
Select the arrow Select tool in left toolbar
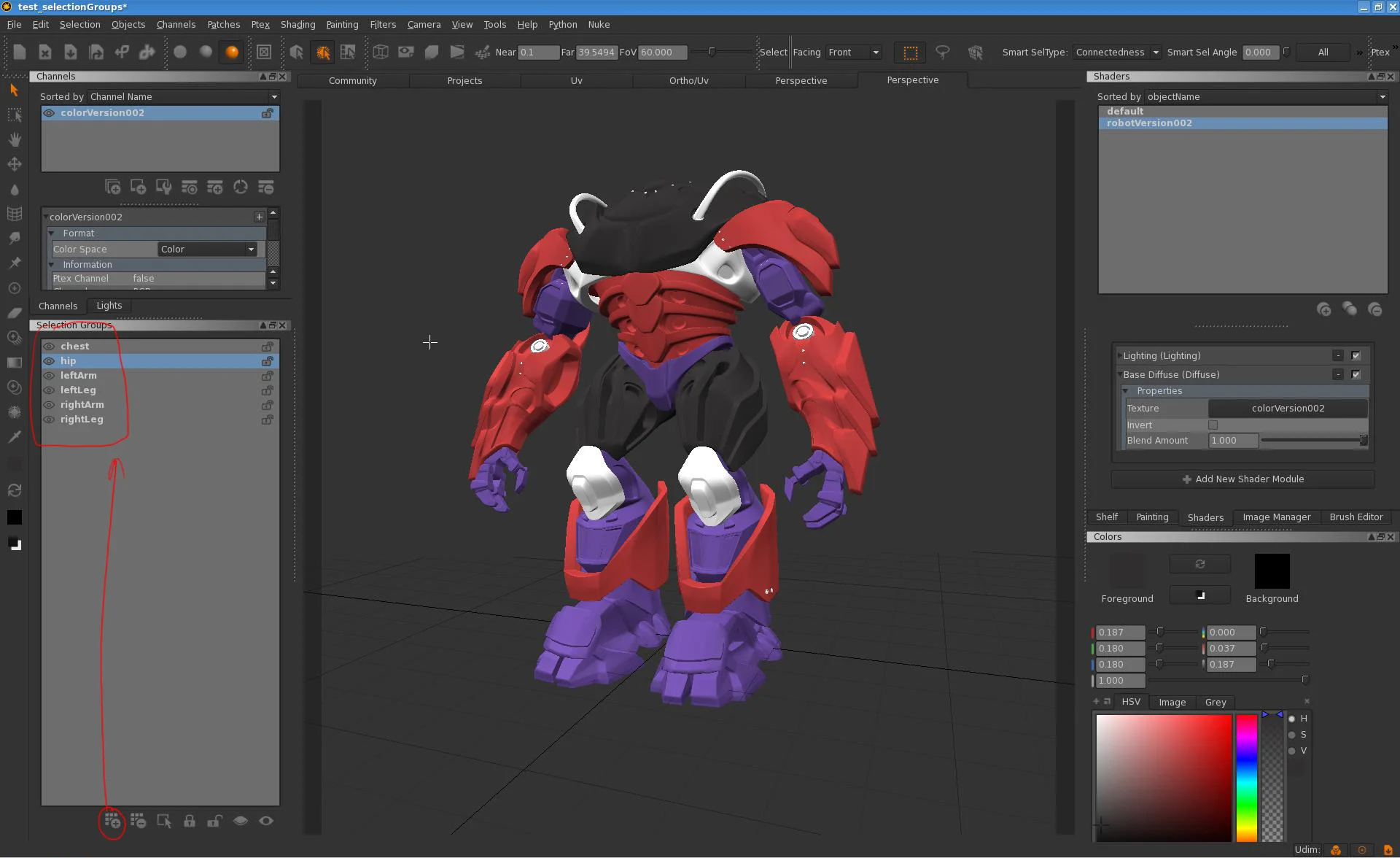[14, 90]
